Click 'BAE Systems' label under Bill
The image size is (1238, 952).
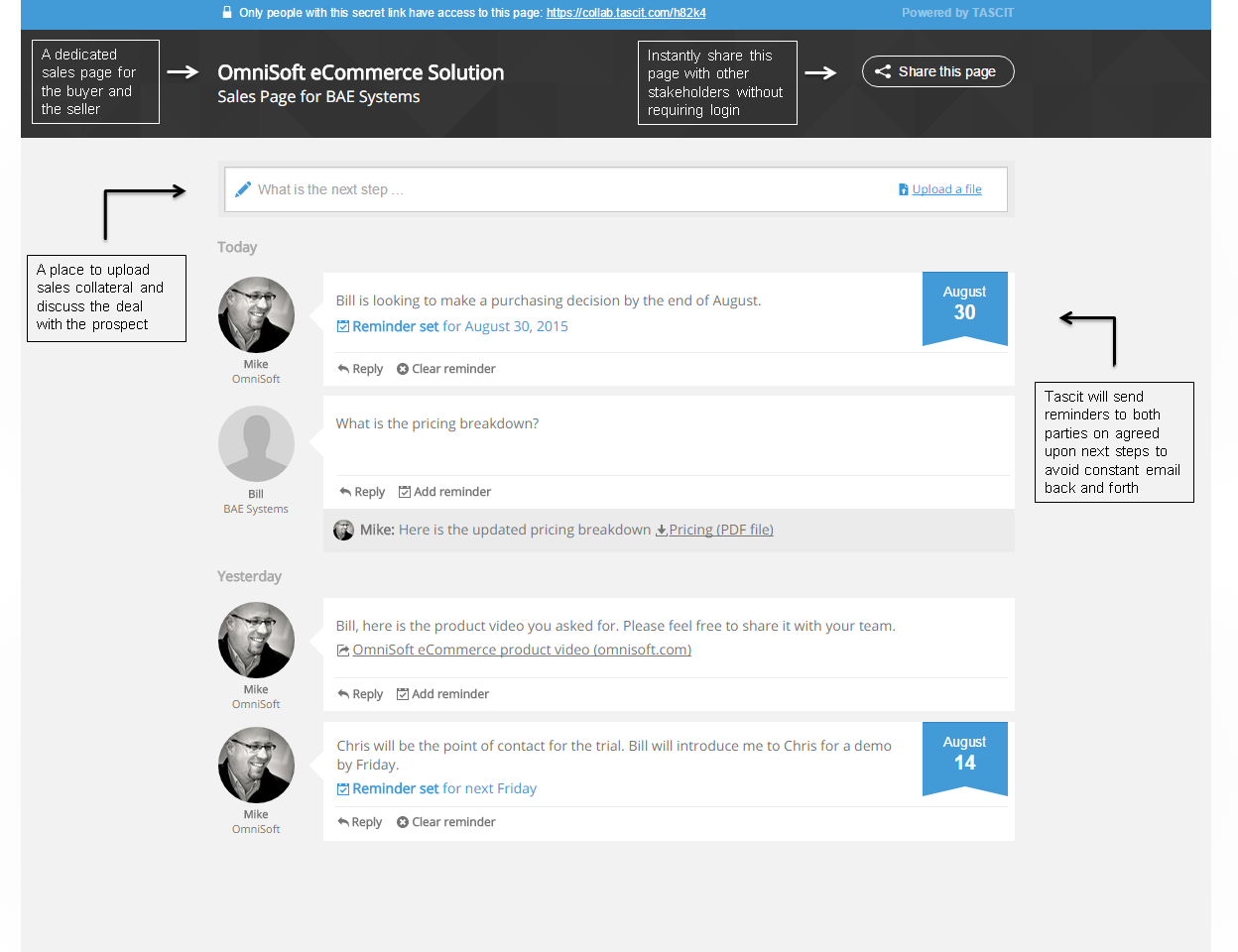point(256,509)
